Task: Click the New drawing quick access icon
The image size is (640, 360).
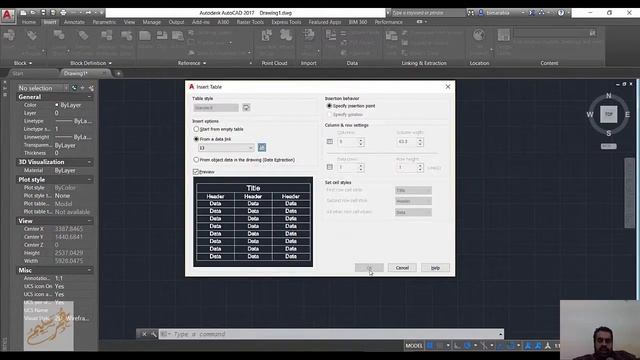Action: 24,13
